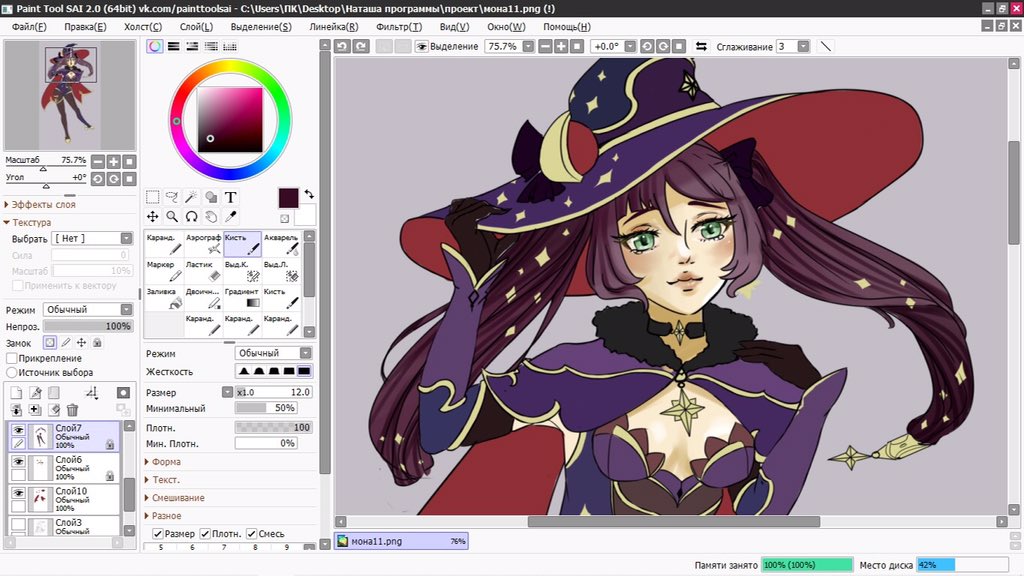
Task: Choose the Выд.К. selection pen tool
Action: click(x=242, y=271)
